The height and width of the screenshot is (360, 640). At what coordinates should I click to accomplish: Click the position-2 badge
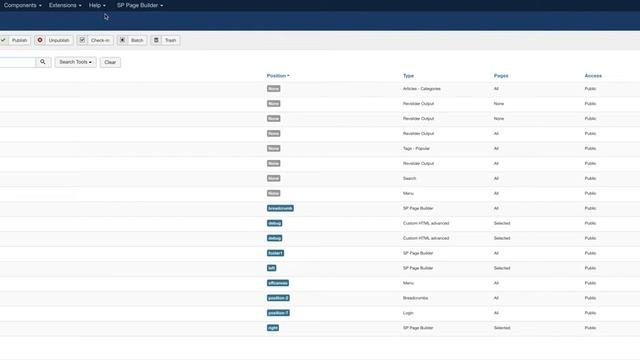(278, 298)
